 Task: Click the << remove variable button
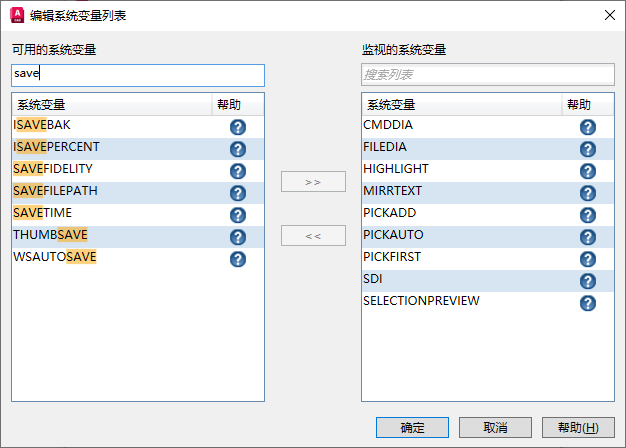(313, 236)
